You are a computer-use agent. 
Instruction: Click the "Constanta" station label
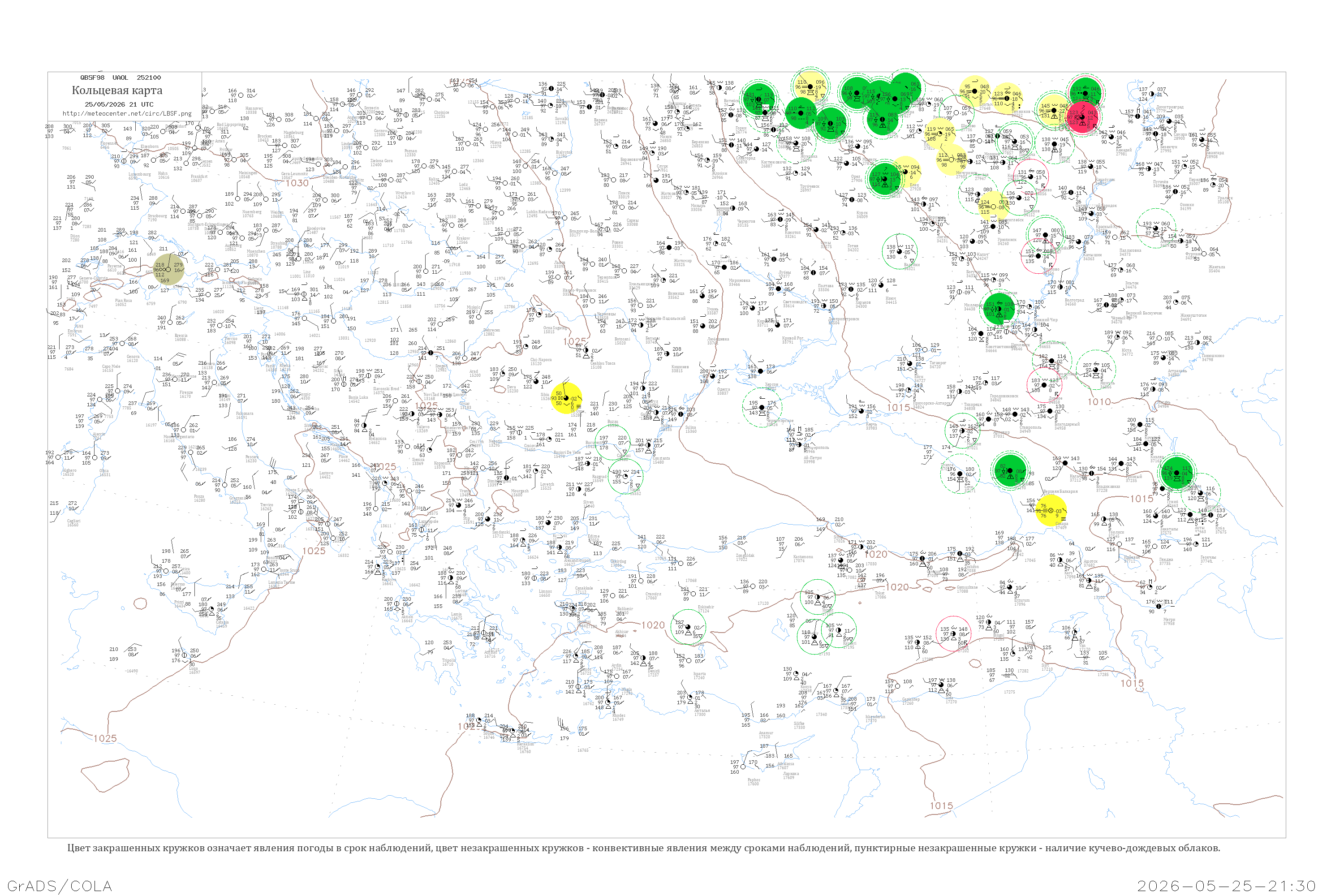point(661,458)
